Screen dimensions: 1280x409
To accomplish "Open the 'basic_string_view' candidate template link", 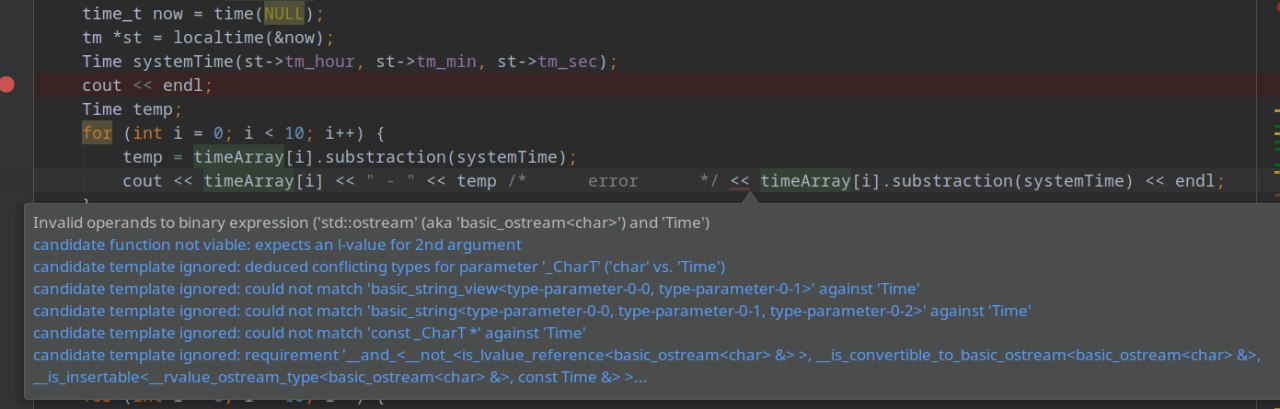I will coord(476,288).
